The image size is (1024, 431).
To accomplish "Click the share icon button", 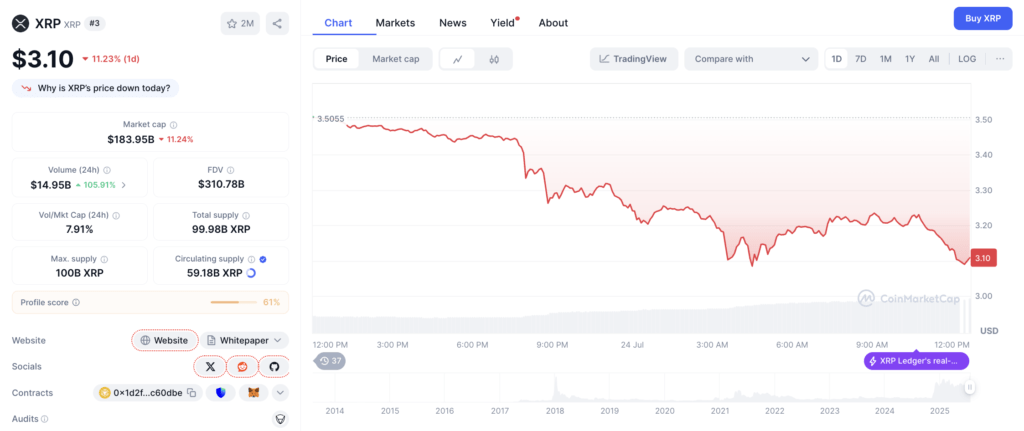I will coord(277,24).
